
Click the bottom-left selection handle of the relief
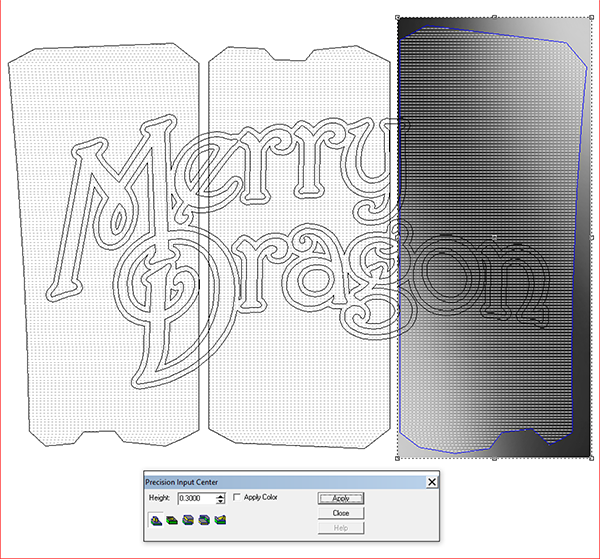tap(398, 458)
